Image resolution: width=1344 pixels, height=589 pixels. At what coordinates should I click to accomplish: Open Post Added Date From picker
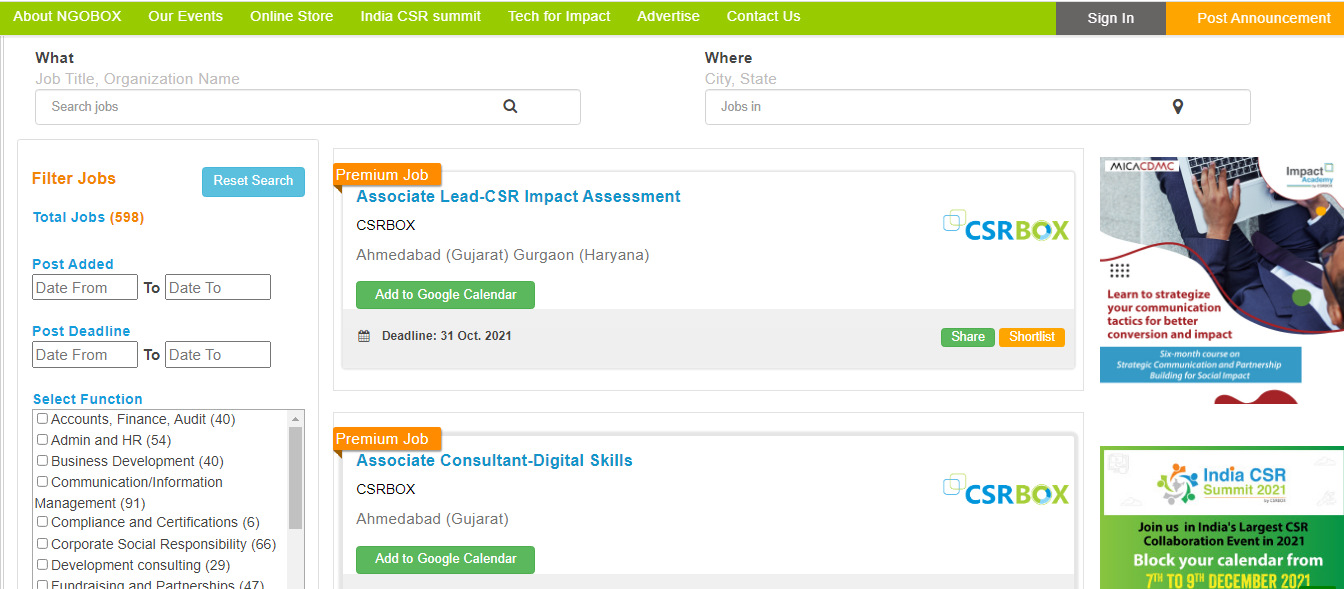pyautogui.click(x=85, y=288)
